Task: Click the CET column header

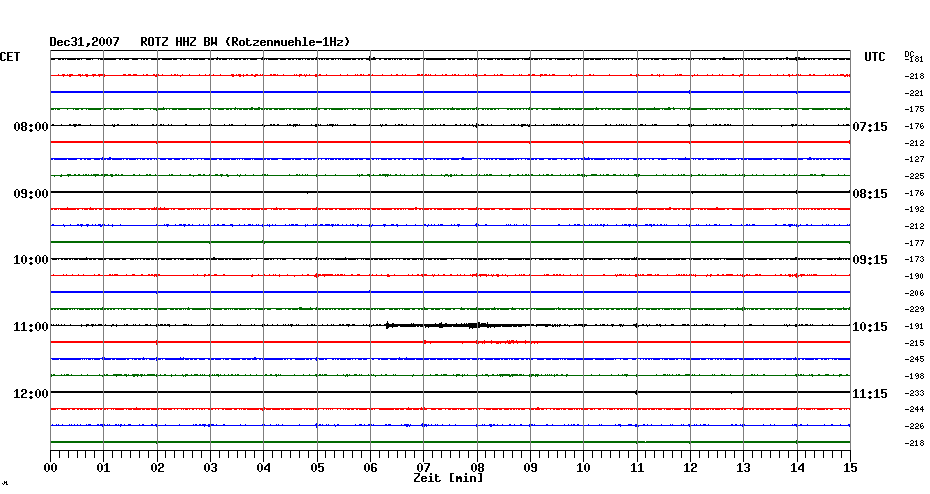Action: tap(10, 57)
